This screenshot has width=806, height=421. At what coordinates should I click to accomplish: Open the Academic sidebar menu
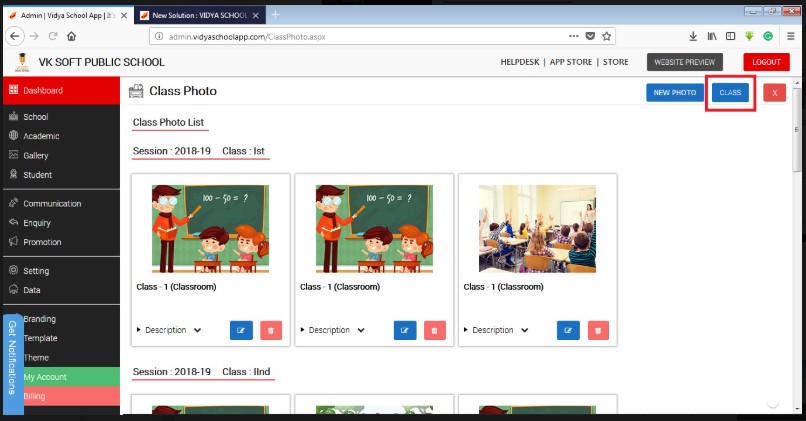coord(61,136)
